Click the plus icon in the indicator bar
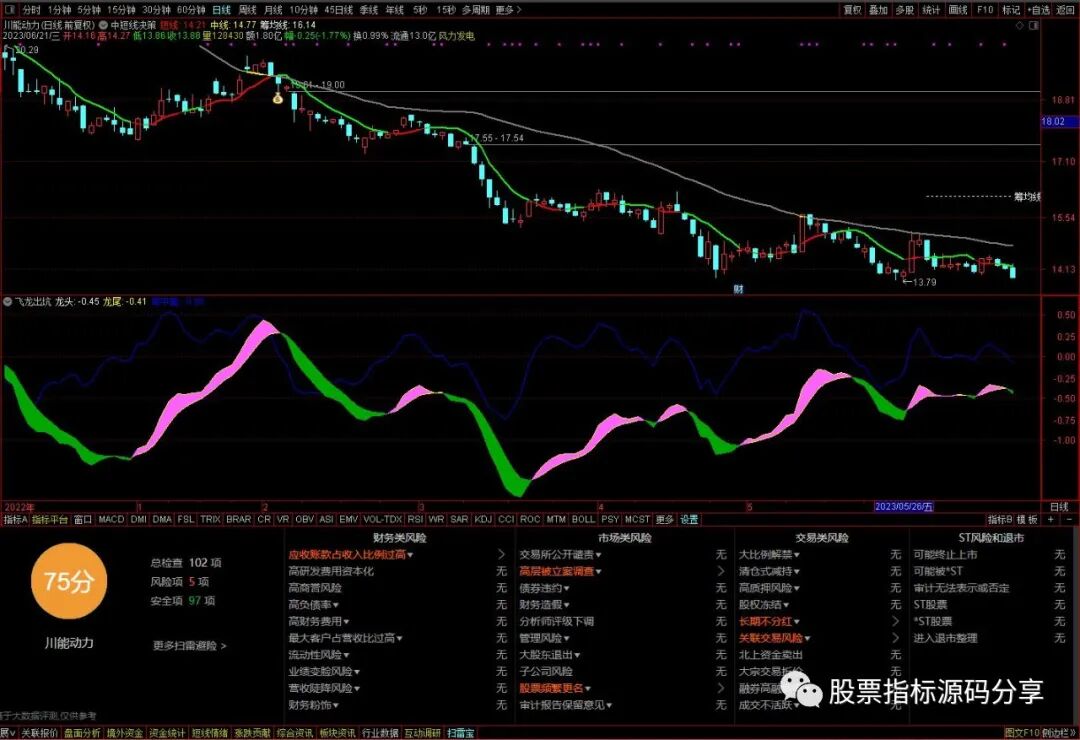 pyautogui.click(x=1051, y=519)
